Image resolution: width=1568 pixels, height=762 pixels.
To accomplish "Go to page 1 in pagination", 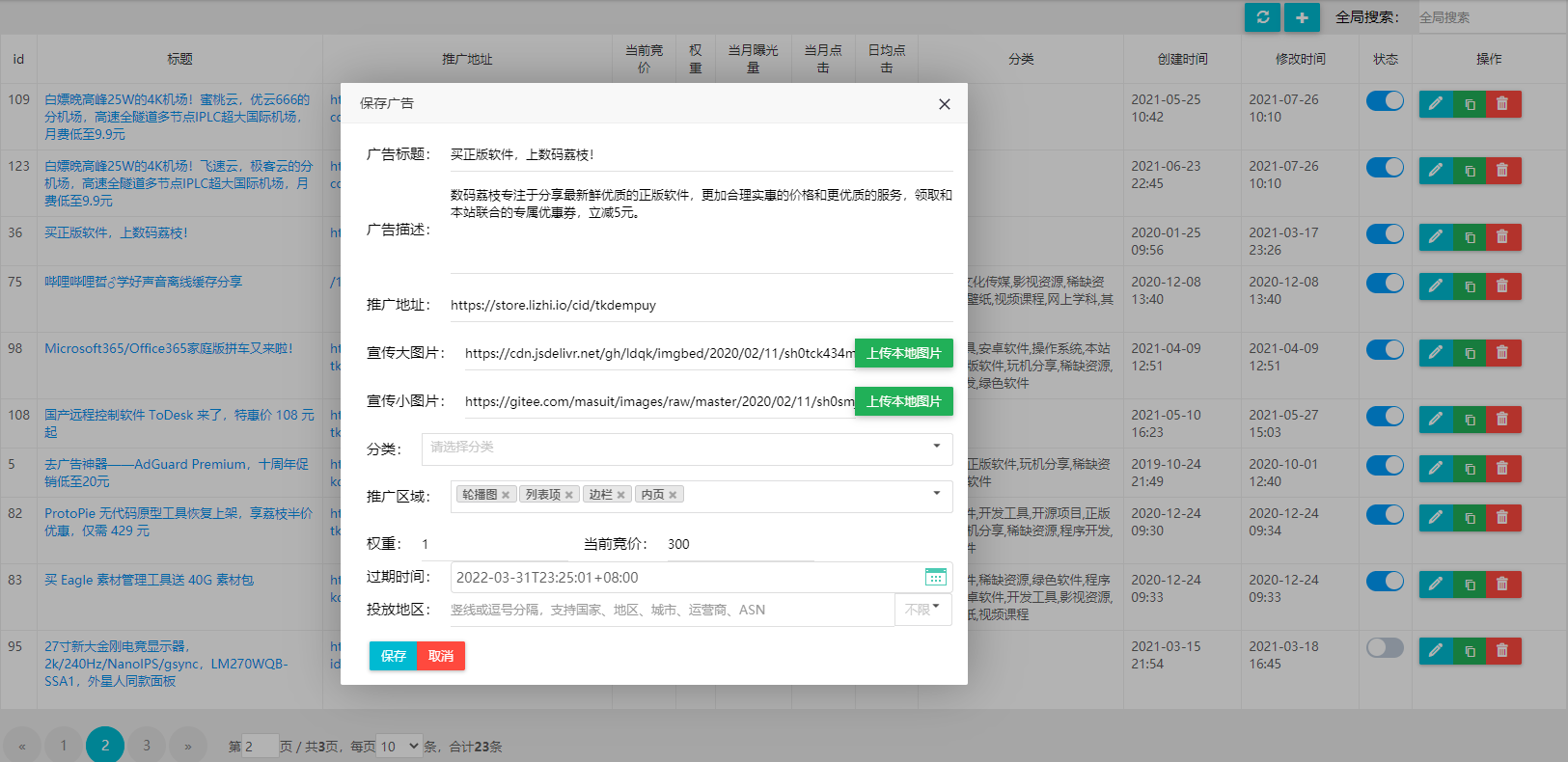I will pos(64,745).
